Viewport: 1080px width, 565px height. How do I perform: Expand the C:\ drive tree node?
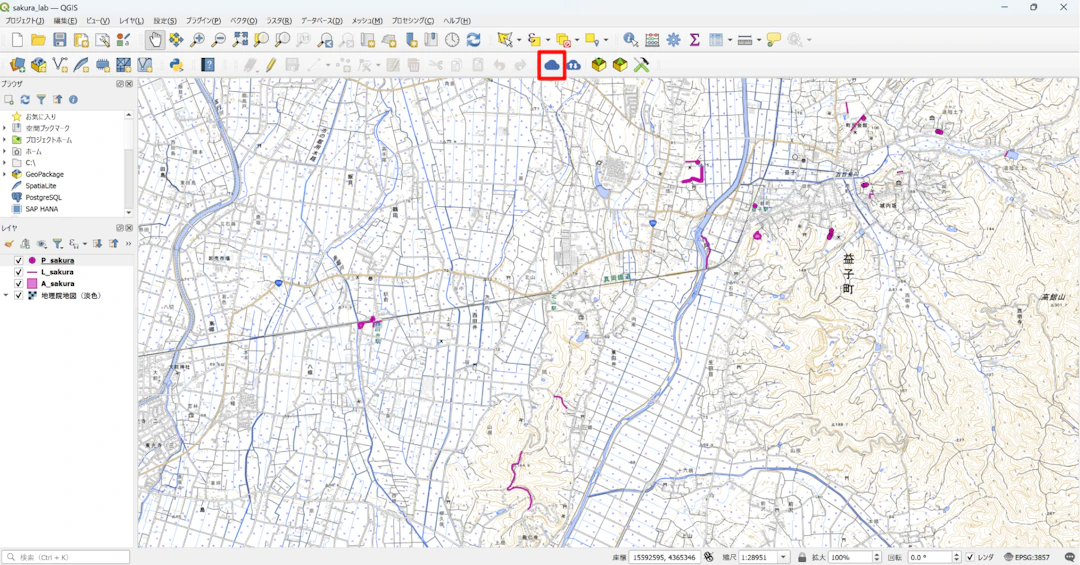coord(5,163)
